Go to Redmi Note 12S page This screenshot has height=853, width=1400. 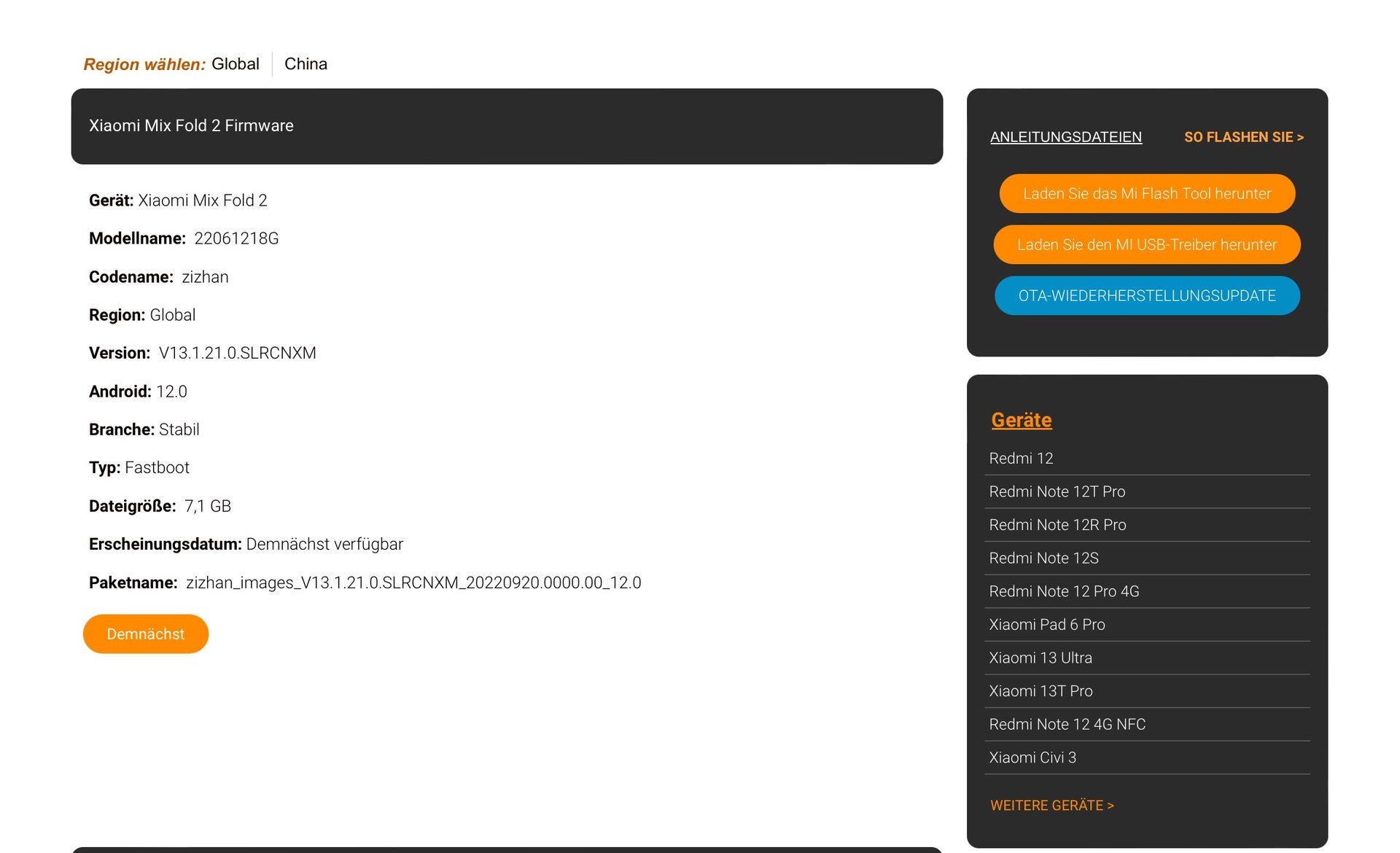pyautogui.click(x=1043, y=558)
